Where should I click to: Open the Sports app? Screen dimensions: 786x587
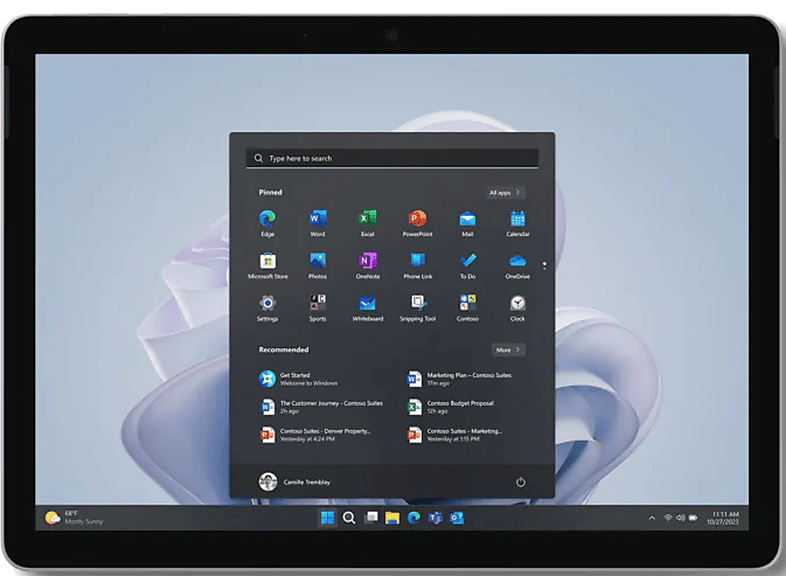click(317, 308)
